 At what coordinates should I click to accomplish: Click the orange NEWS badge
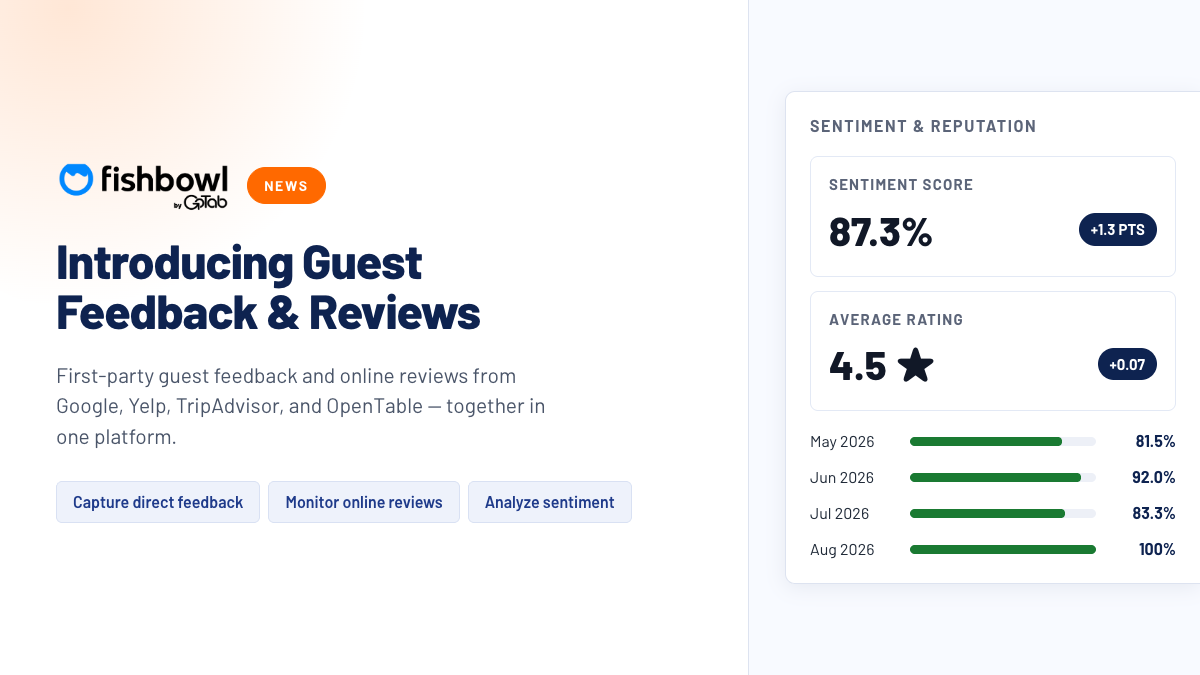pyautogui.click(x=286, y=185)
